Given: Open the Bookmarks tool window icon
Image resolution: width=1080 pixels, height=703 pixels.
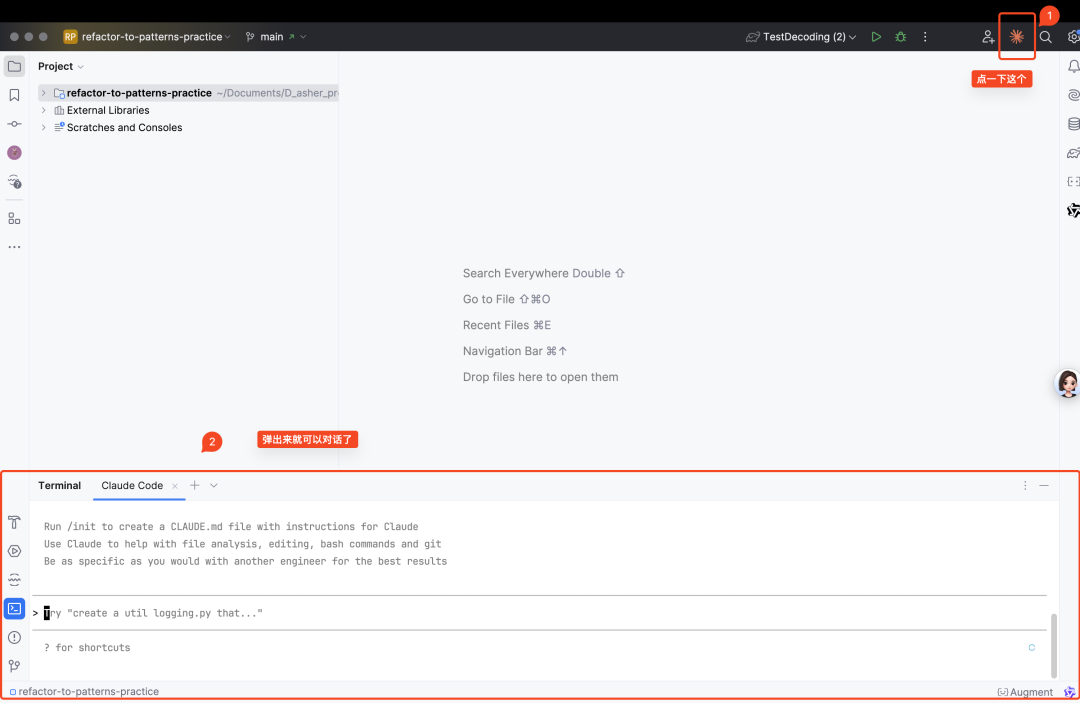Looking at the screenshot, I should [14, 95].
